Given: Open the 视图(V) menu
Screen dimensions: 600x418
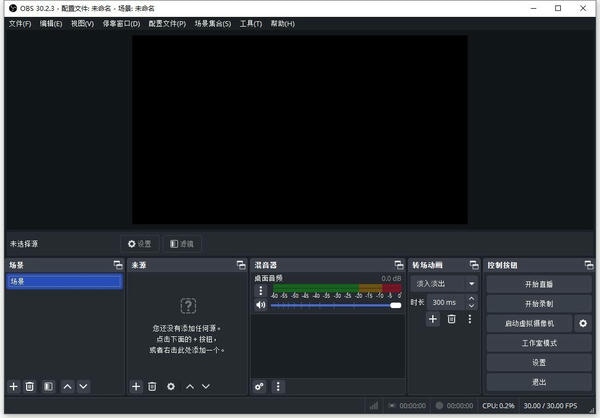Looking at the screenshot, I should click(x=82, y=24).
